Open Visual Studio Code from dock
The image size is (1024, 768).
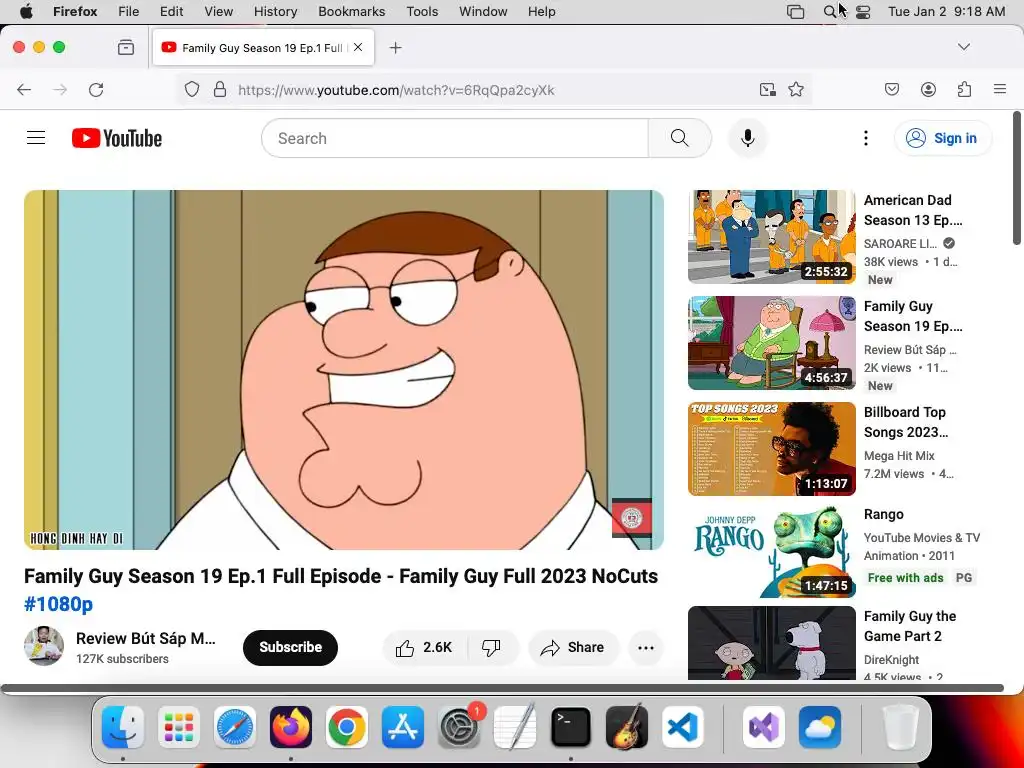point(682,727)
